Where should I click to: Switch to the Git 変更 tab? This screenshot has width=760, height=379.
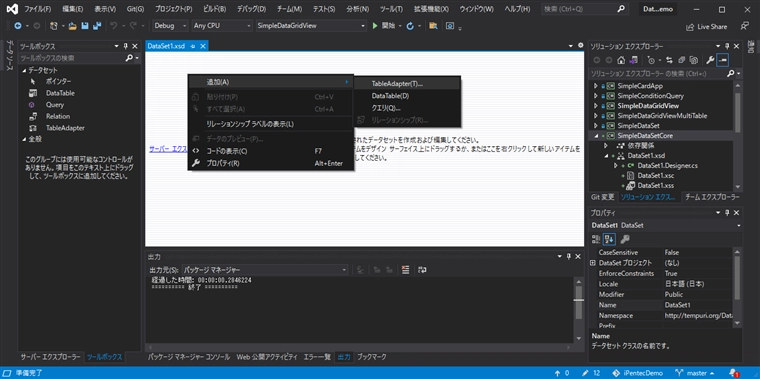coord(602,197)
